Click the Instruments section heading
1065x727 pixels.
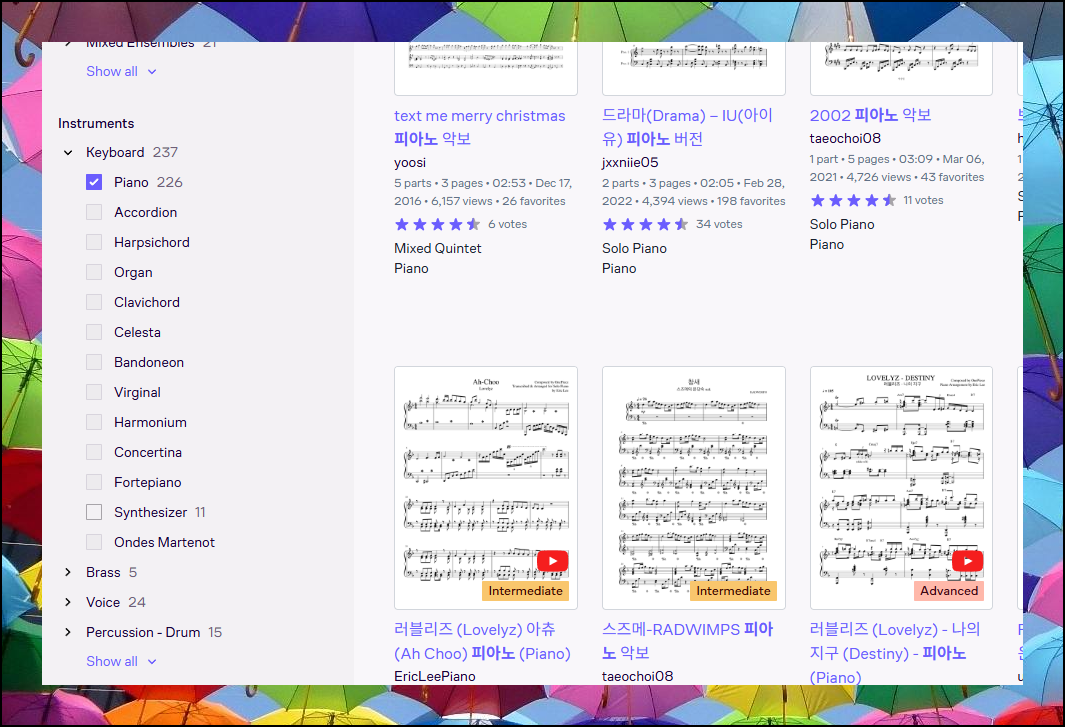point(96,123)
